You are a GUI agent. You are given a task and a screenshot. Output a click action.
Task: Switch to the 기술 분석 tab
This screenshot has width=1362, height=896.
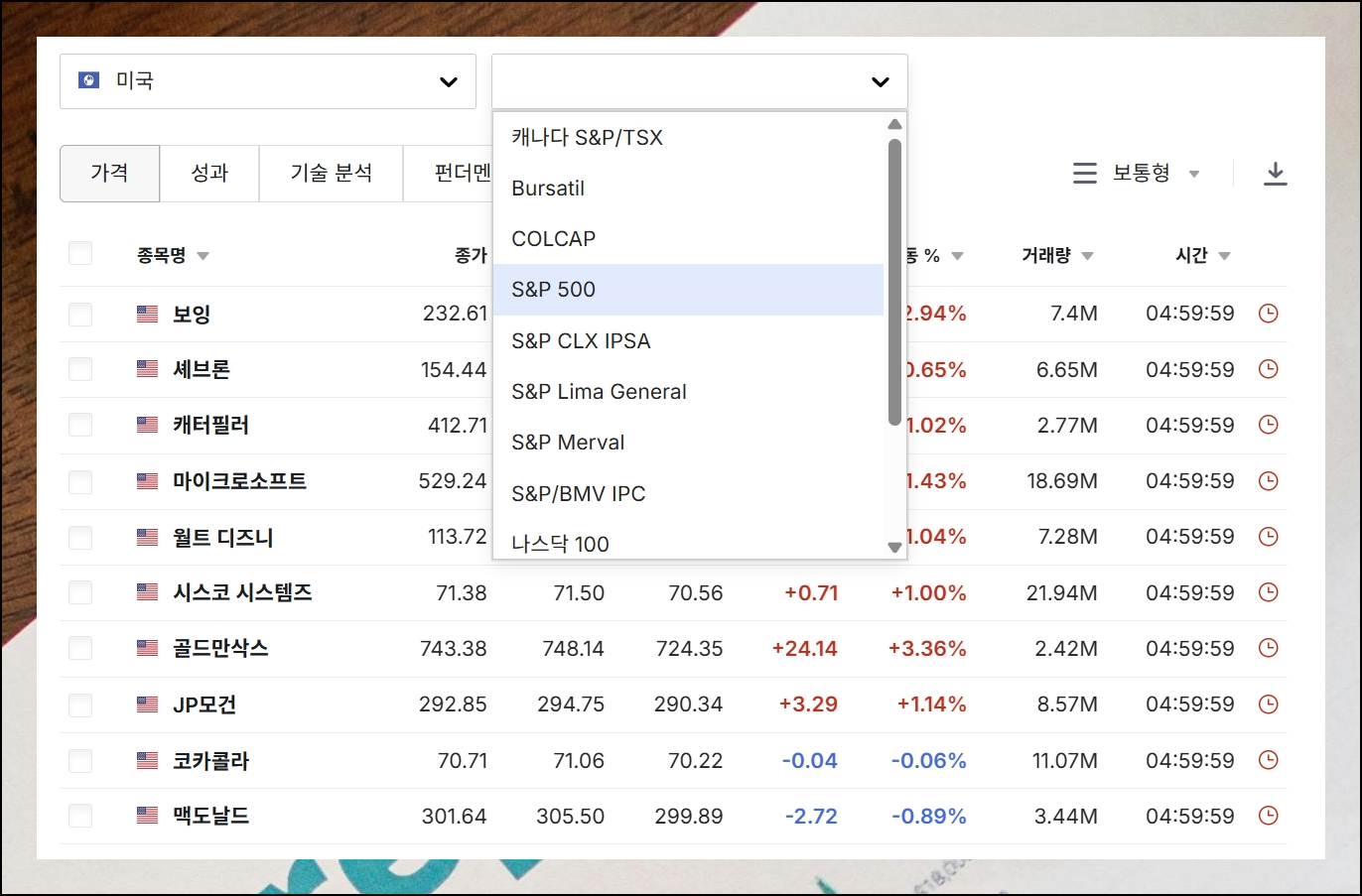(332, 174)
